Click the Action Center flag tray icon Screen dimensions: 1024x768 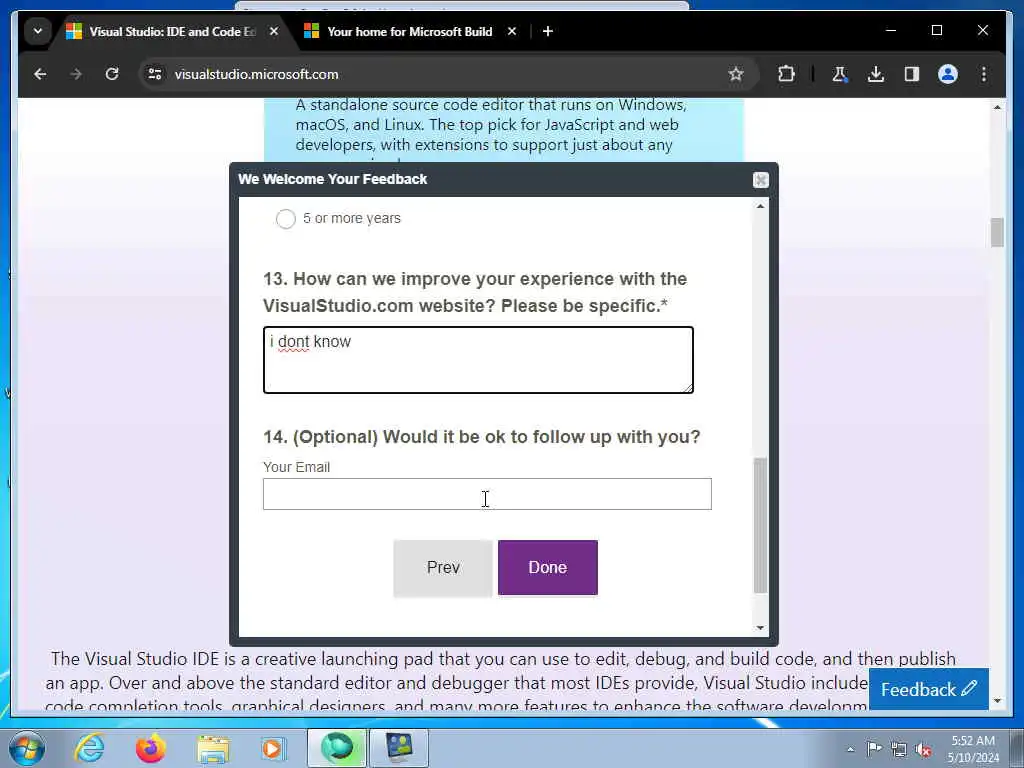[x=874, y=748]
